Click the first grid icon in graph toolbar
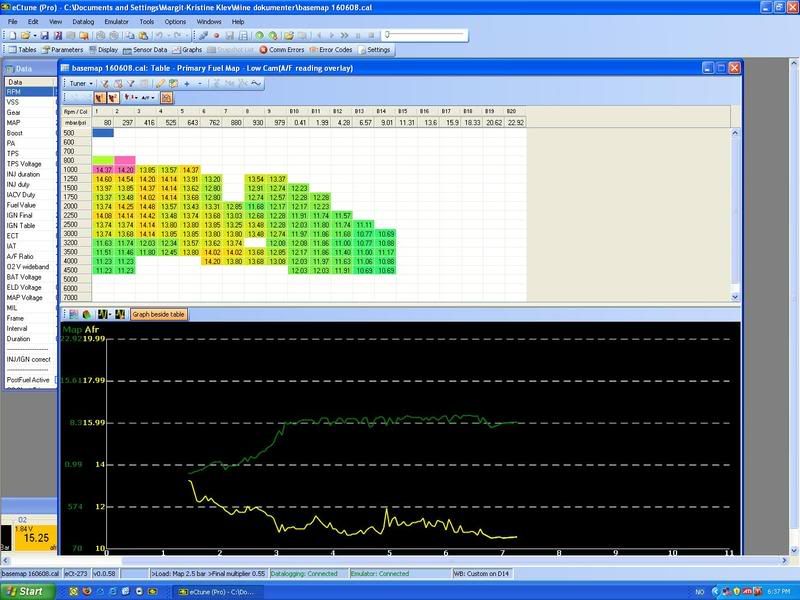This screenshot has width=800, height=600. [74, 315]
